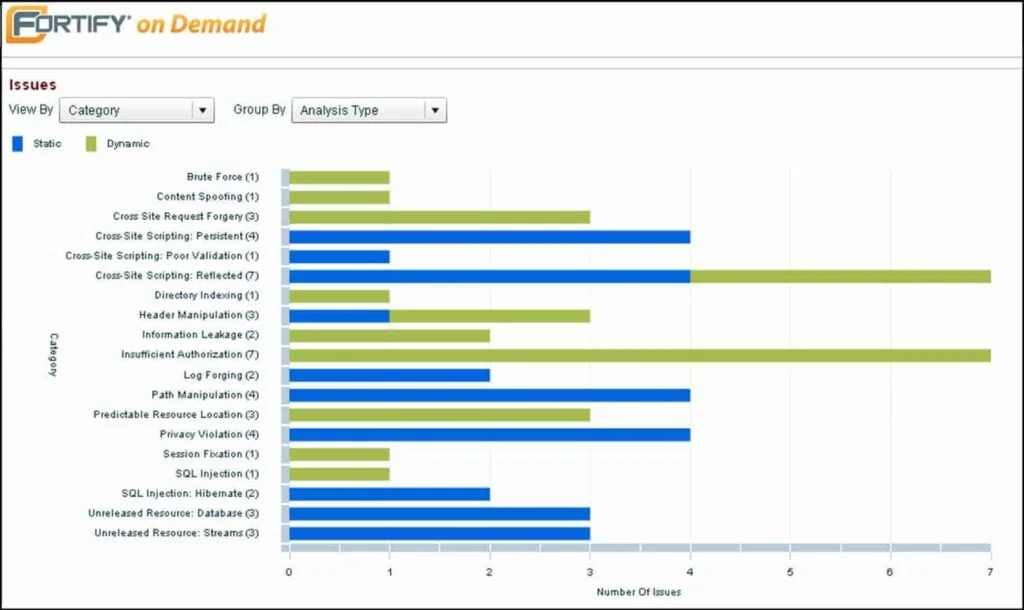1024x610 pixels.
Task: Click the Group By dropdown arrow
Action: 435,110
